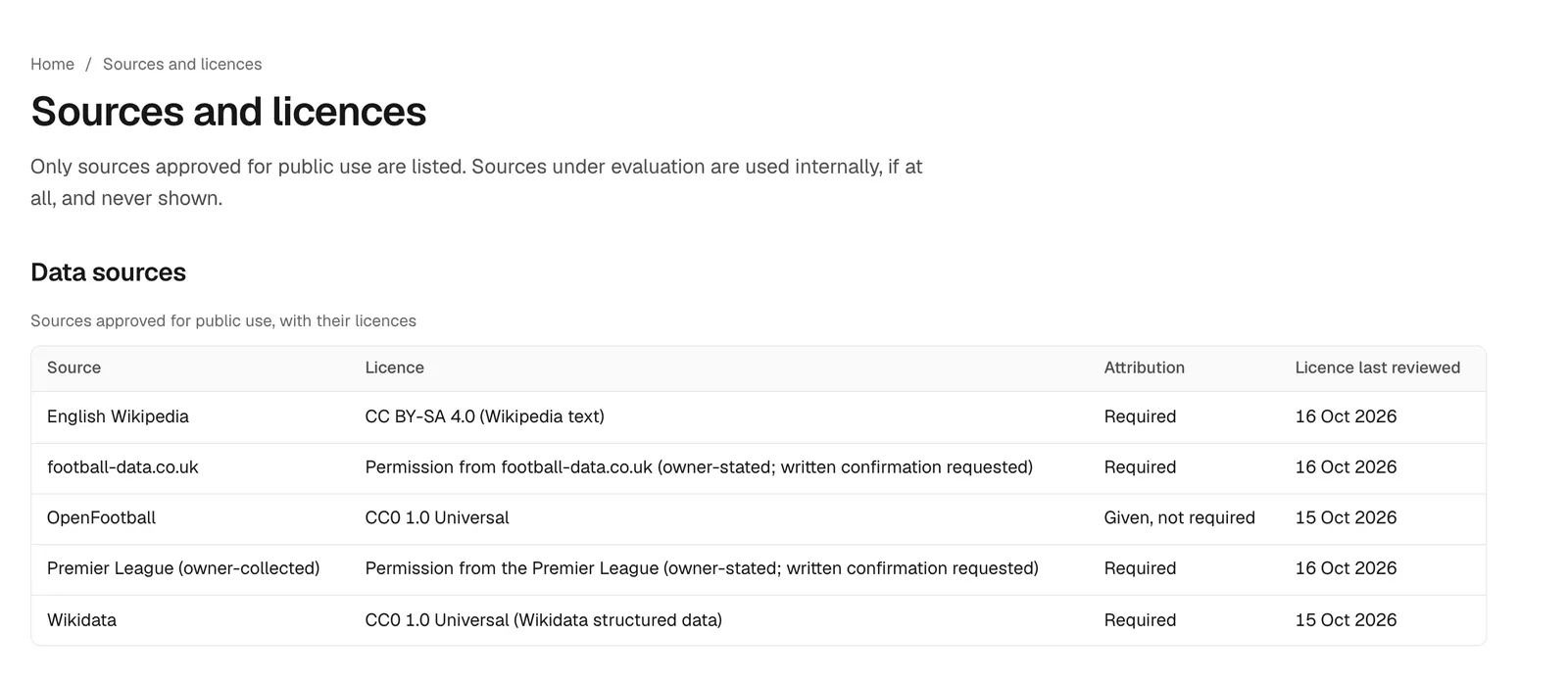Select the "English Wikipedia" source cell
The height and width of the screenshot is (683, 1568).
click(118, 416)
